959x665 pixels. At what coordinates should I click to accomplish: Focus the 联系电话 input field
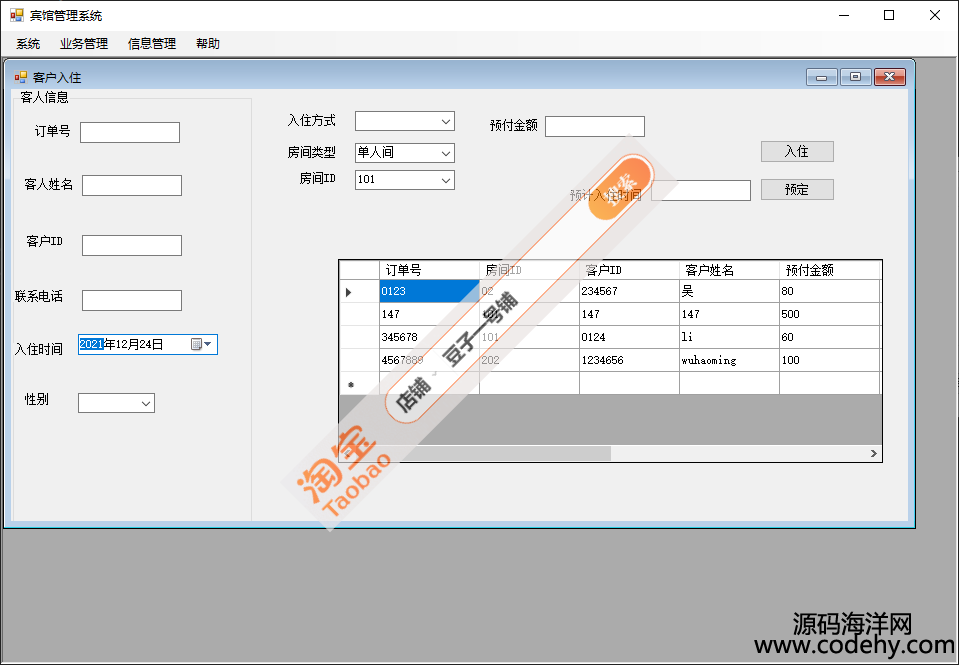point(132,300)
